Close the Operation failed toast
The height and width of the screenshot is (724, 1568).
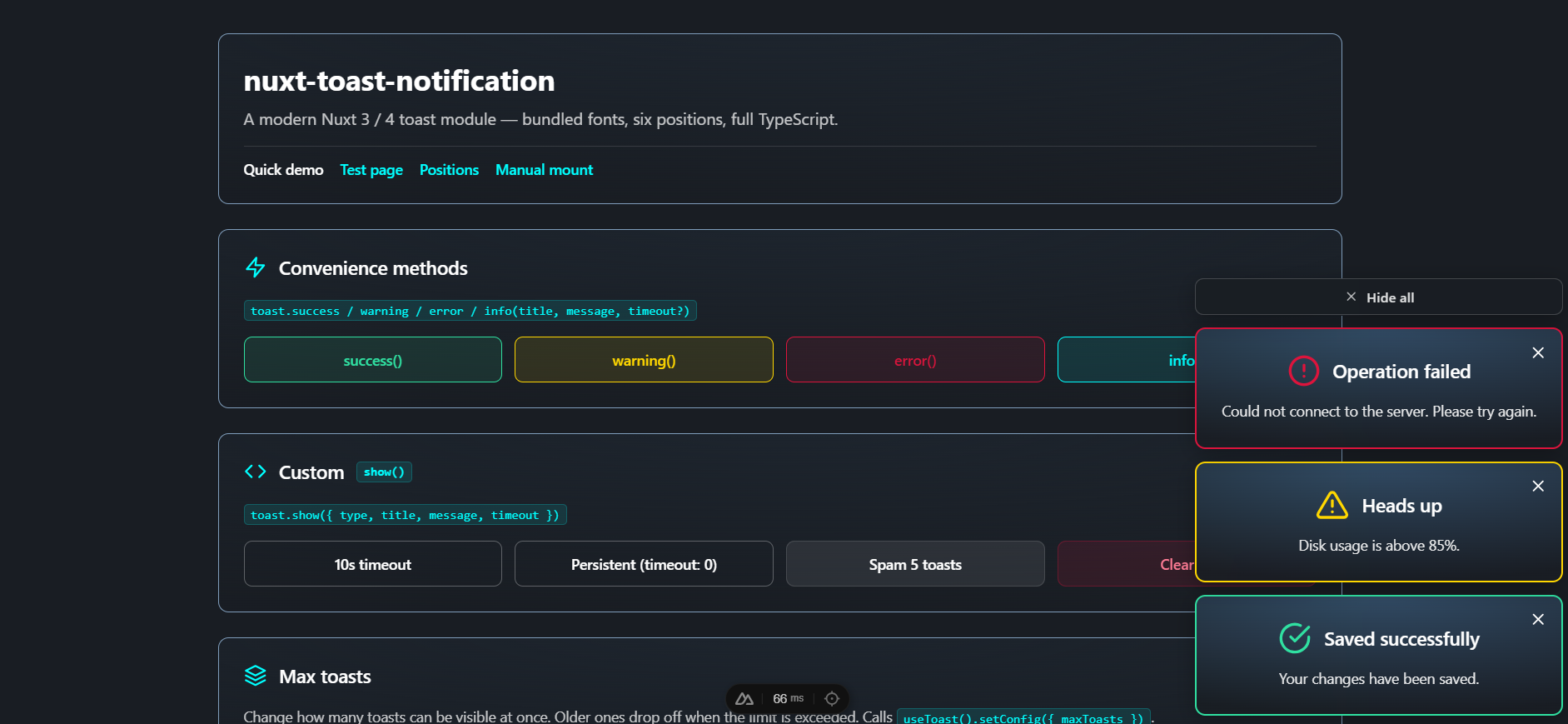click(1538, 352)
